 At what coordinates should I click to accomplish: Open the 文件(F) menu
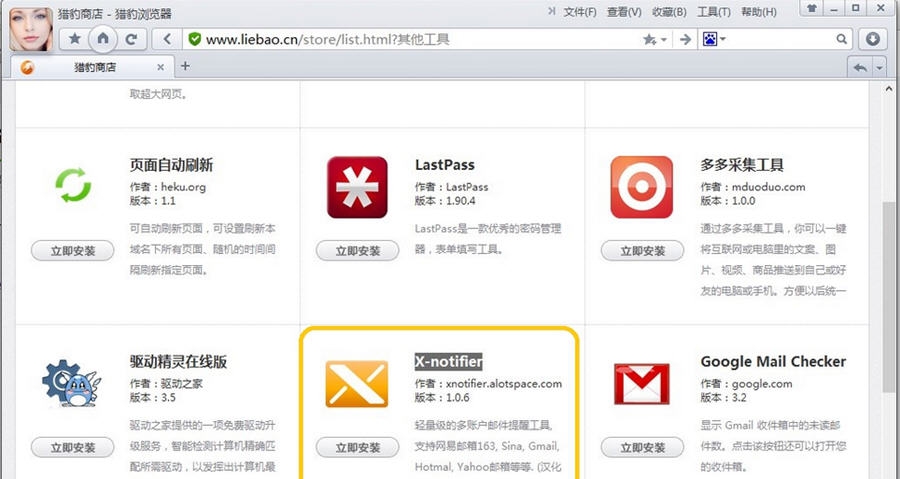(x=580, y=12)
